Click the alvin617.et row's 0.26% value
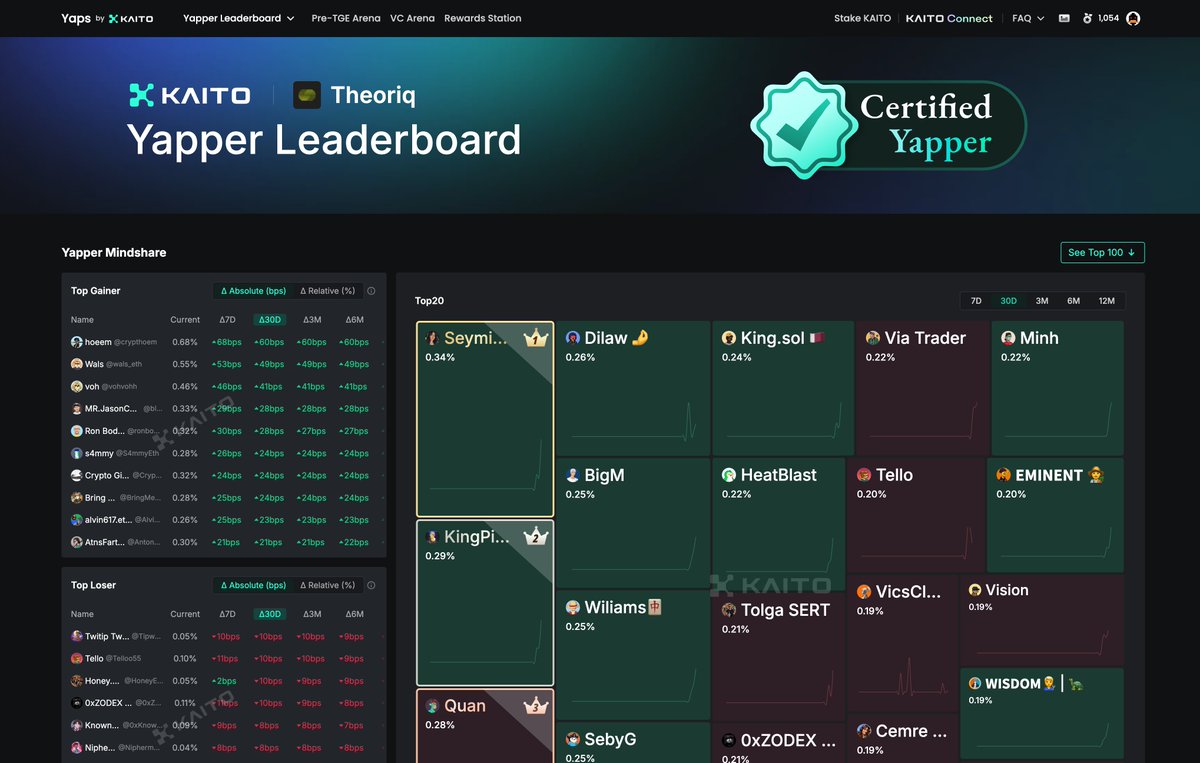The image size is (1200, 763). tap(185, 520)
